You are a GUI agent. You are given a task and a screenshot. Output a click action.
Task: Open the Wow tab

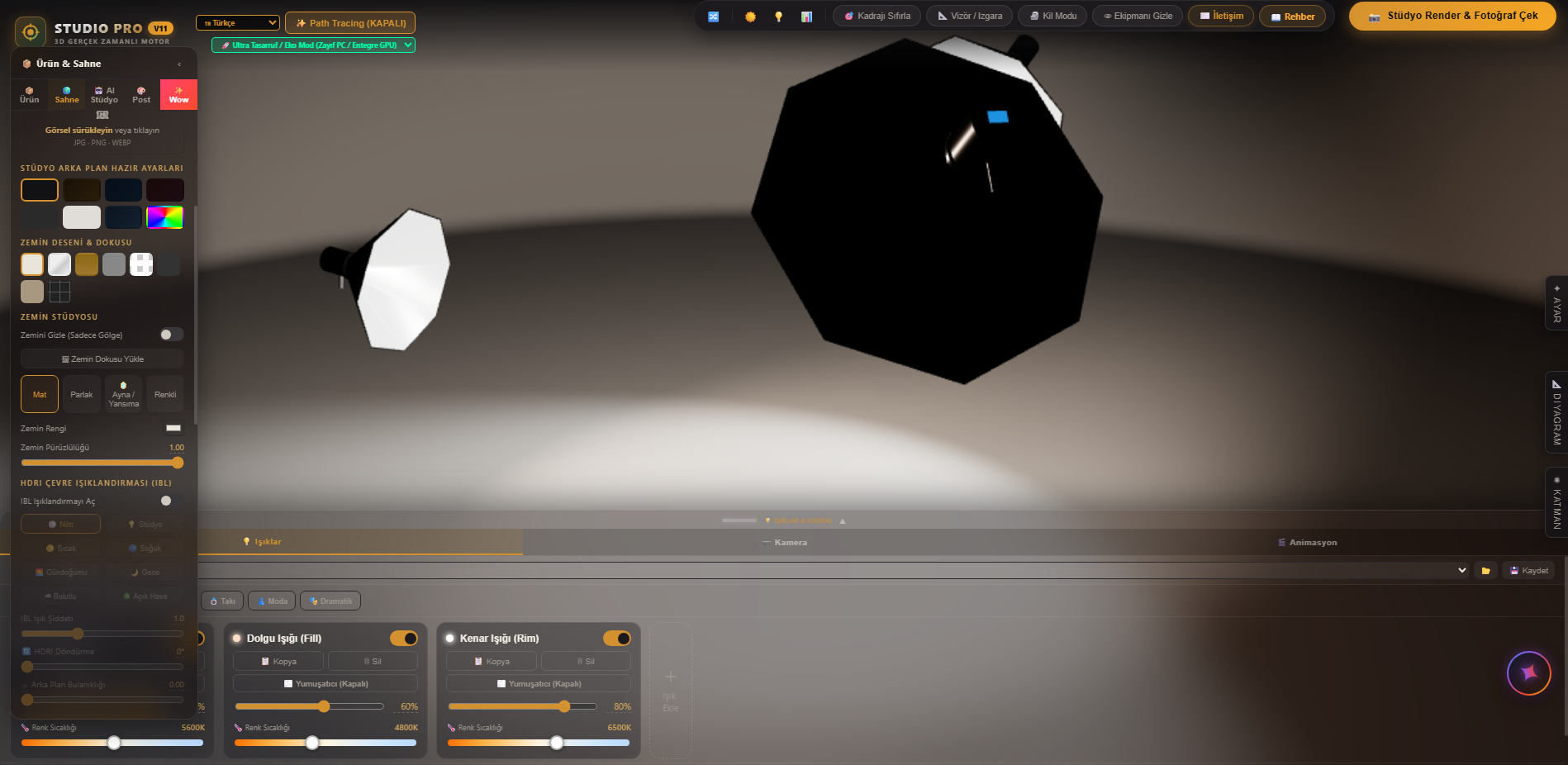(x=178, y=95)
